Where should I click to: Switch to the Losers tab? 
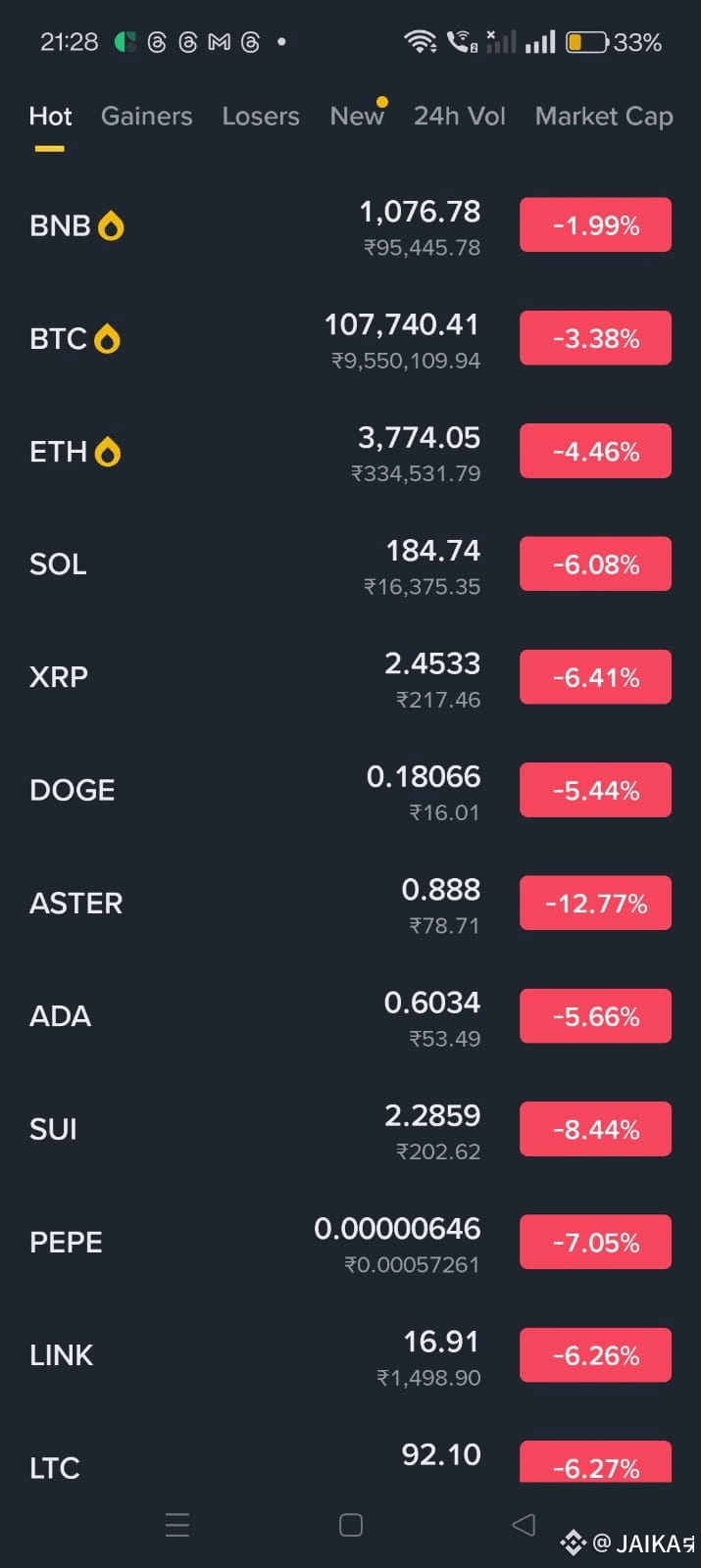coord(261,117)
